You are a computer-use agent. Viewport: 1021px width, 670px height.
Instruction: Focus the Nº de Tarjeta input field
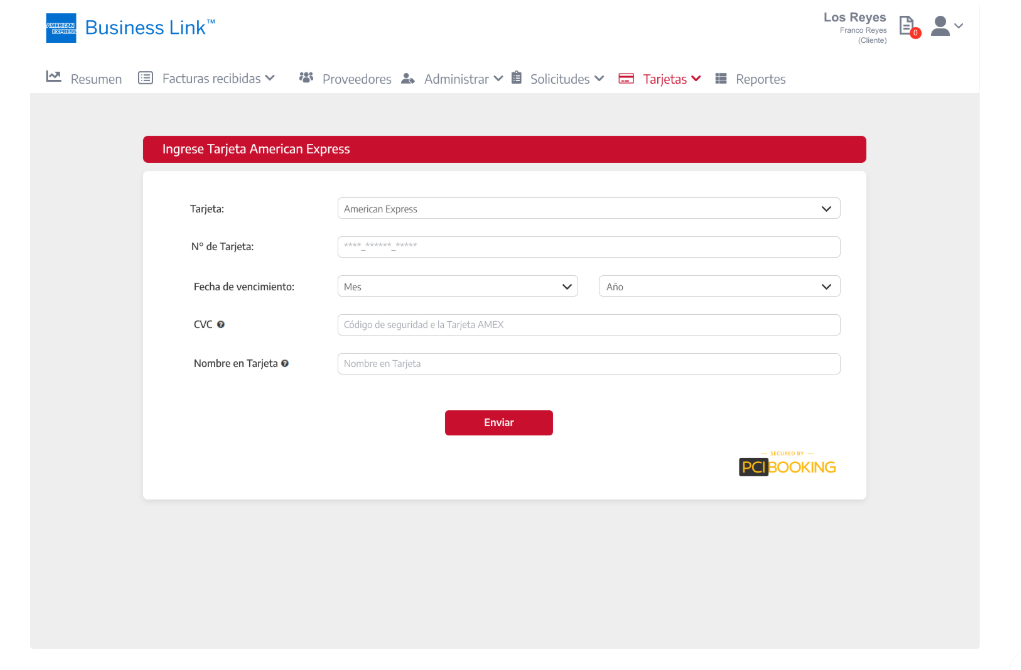(x=588, y=247)
